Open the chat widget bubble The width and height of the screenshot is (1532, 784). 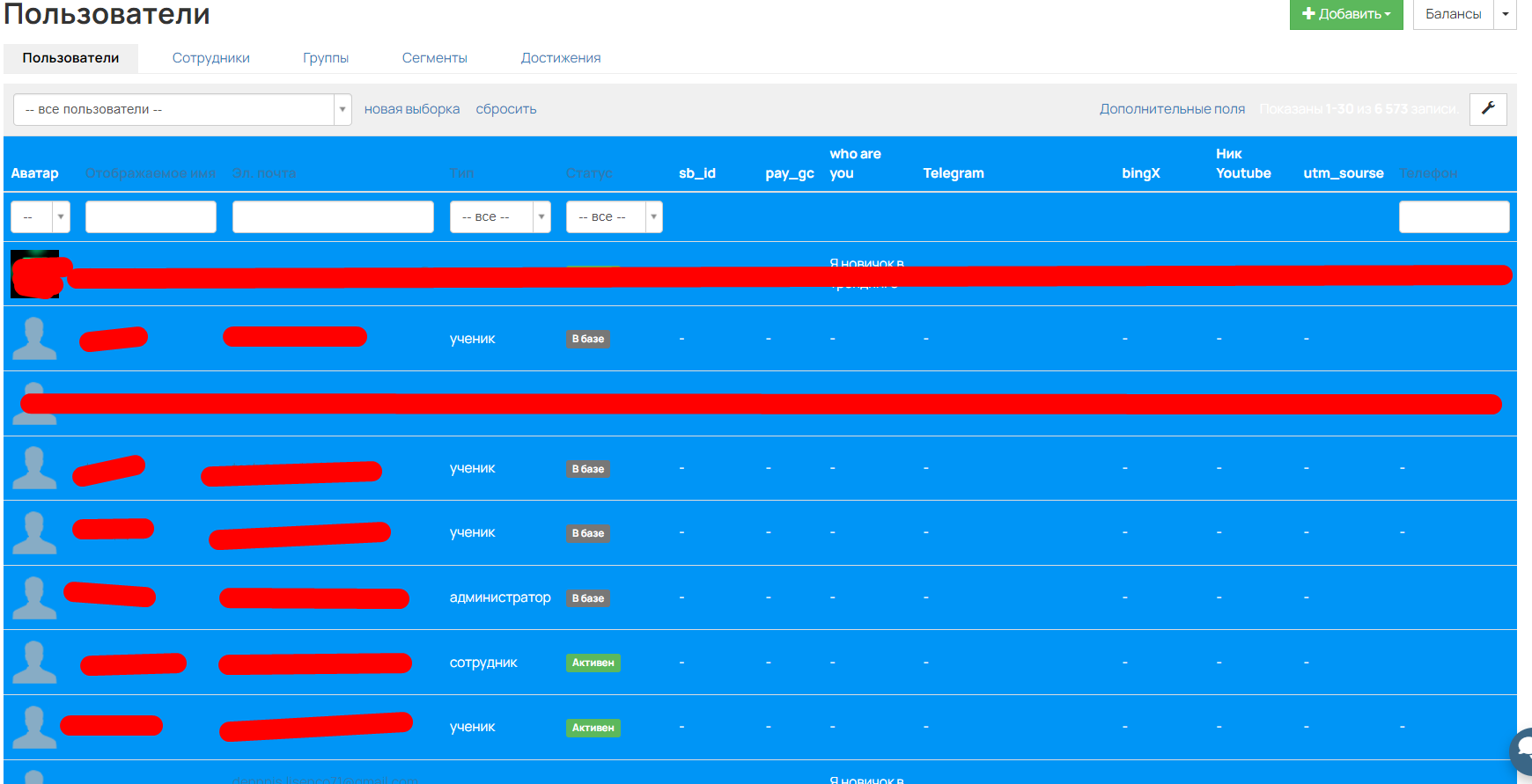1522,751
